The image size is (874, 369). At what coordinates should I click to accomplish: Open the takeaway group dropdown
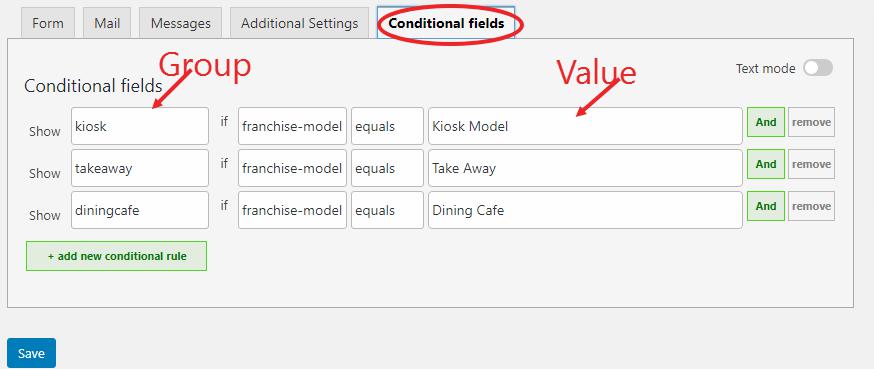(140, 168)
